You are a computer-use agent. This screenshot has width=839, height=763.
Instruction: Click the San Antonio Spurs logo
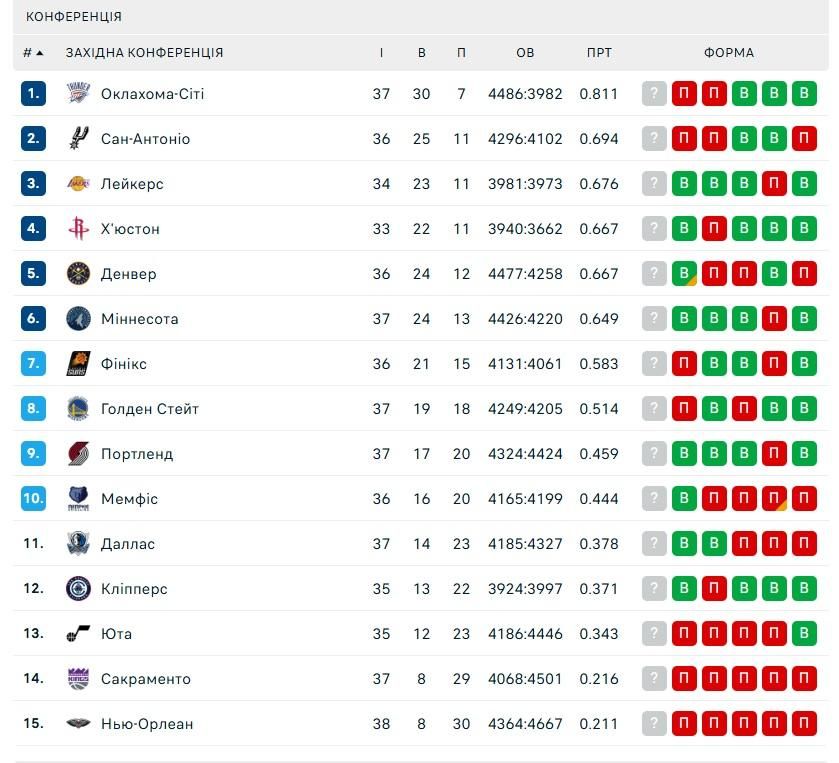79,139
